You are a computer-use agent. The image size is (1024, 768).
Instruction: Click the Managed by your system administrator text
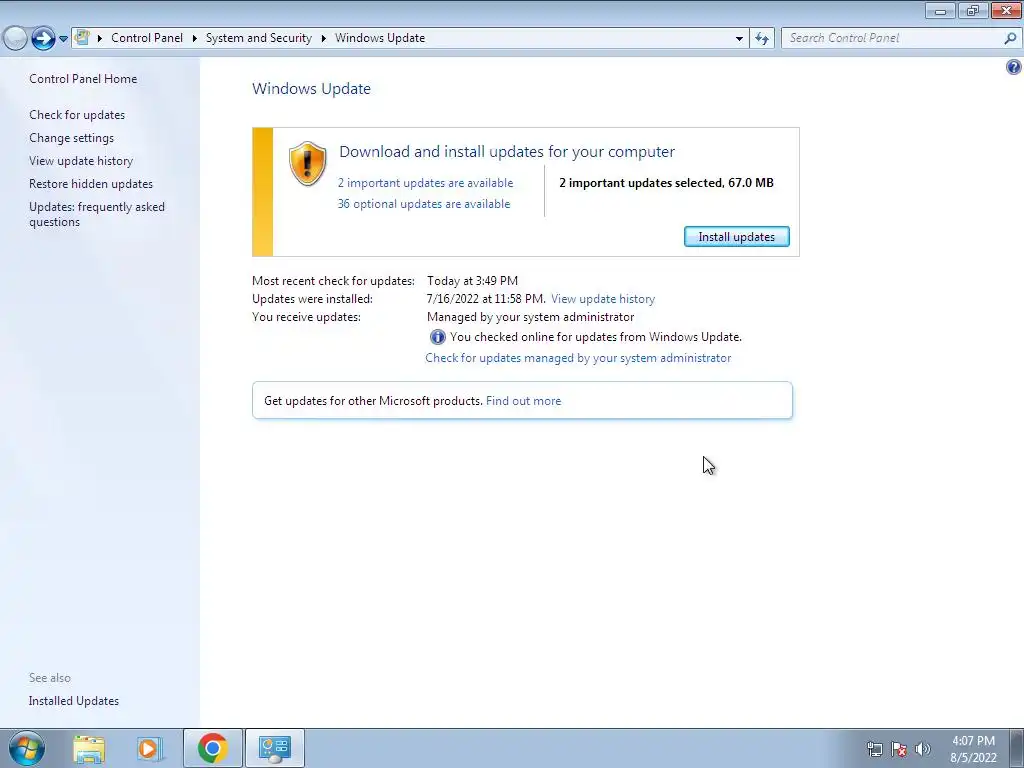pos(530,317)
